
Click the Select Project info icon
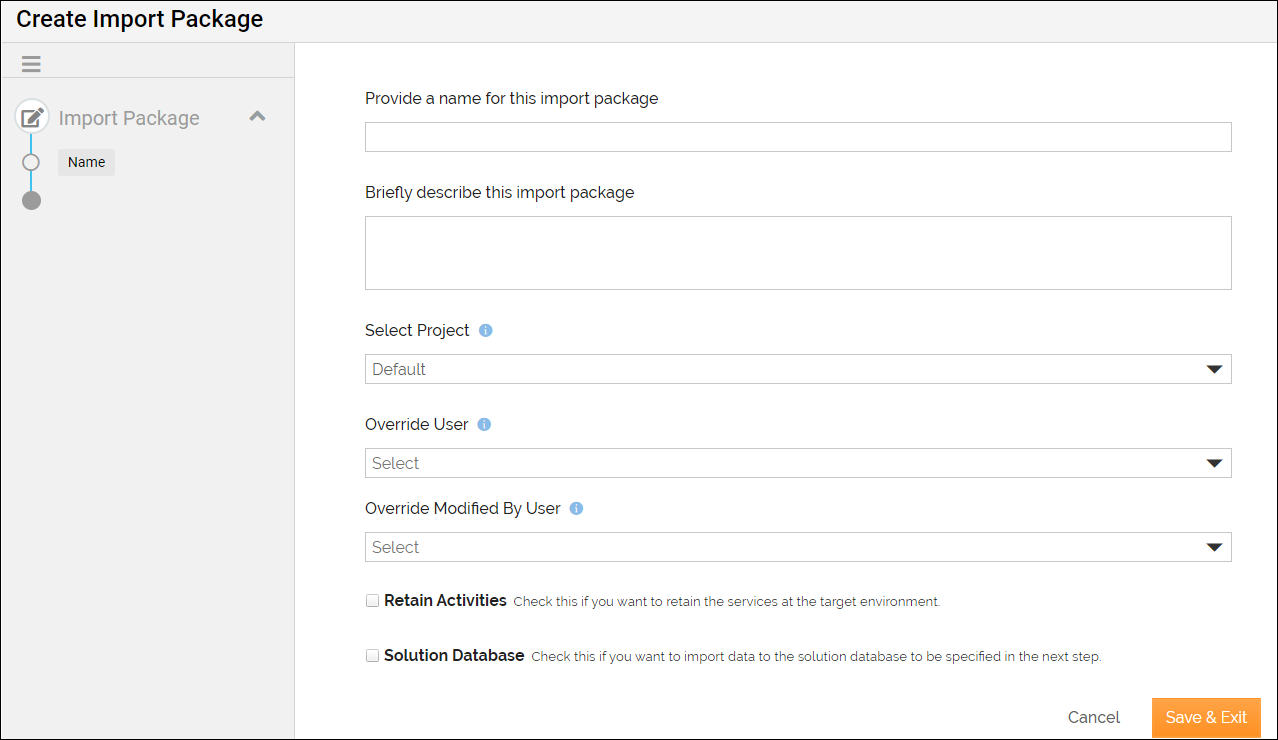coord(486,330)
